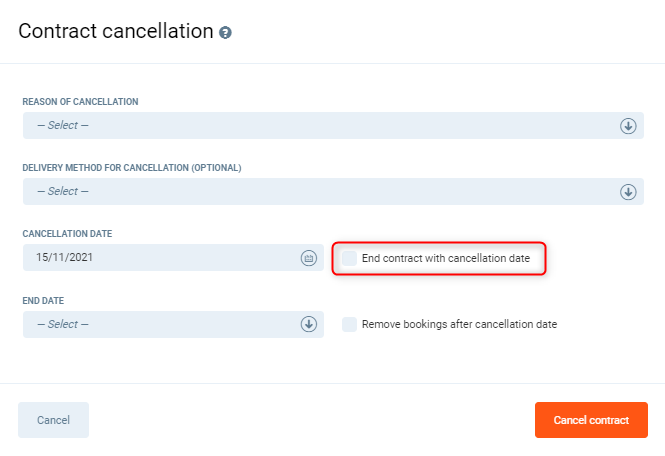Click the Reason of Cancellation arrow icon
The width and height of the screenshot is (665, 456).
click(628, 126)
